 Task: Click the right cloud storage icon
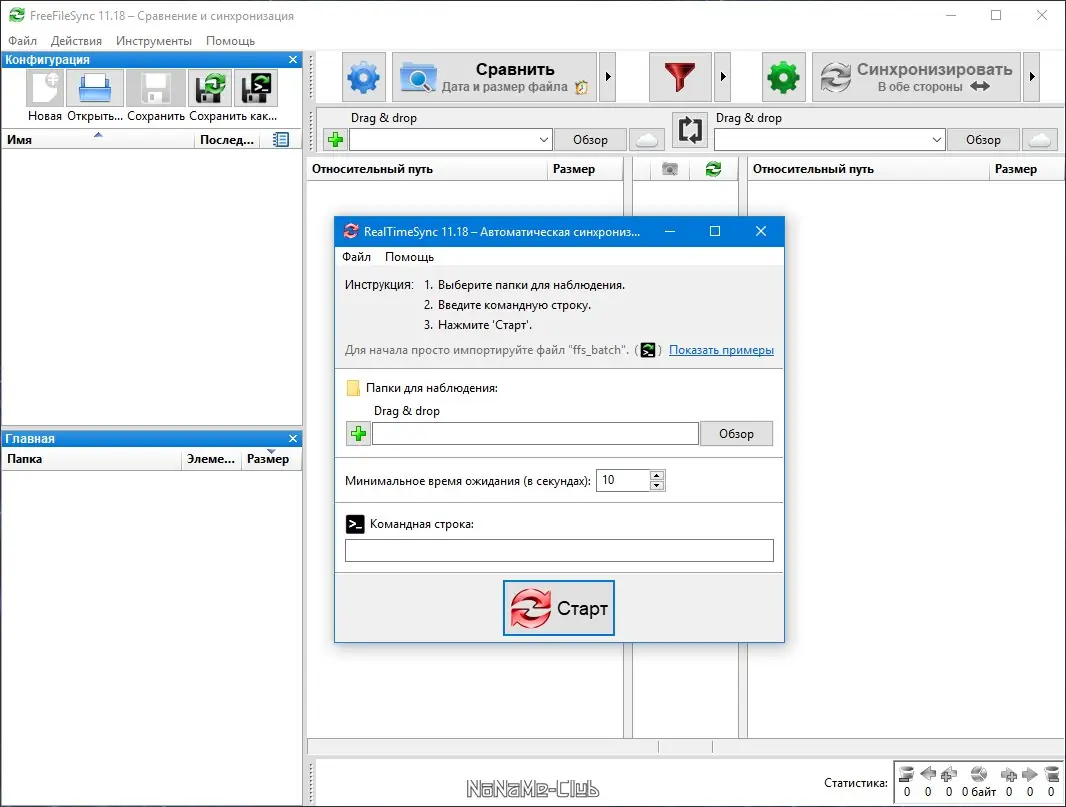pyautogui.click(x=1039, y=140)
